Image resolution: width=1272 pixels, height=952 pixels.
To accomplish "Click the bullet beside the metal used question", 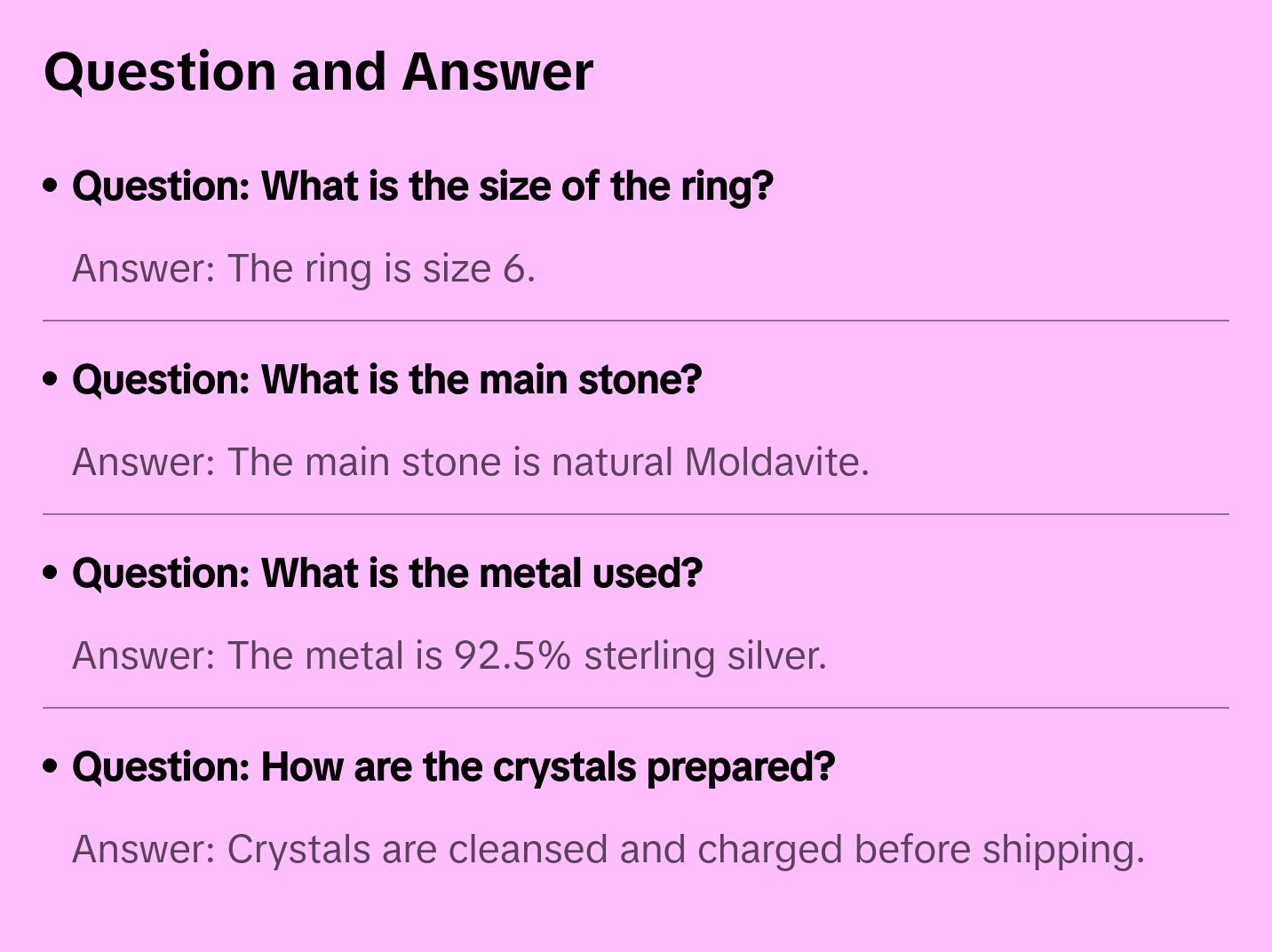I will 51,573.
